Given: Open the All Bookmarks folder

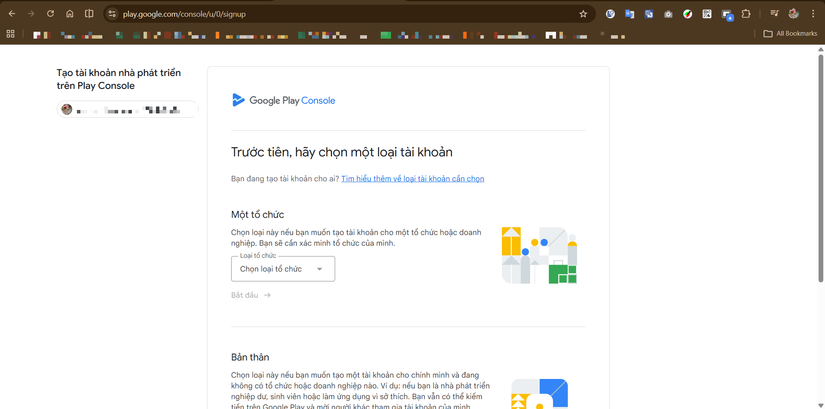Looking at the screenshot, I should pos(790,34).
